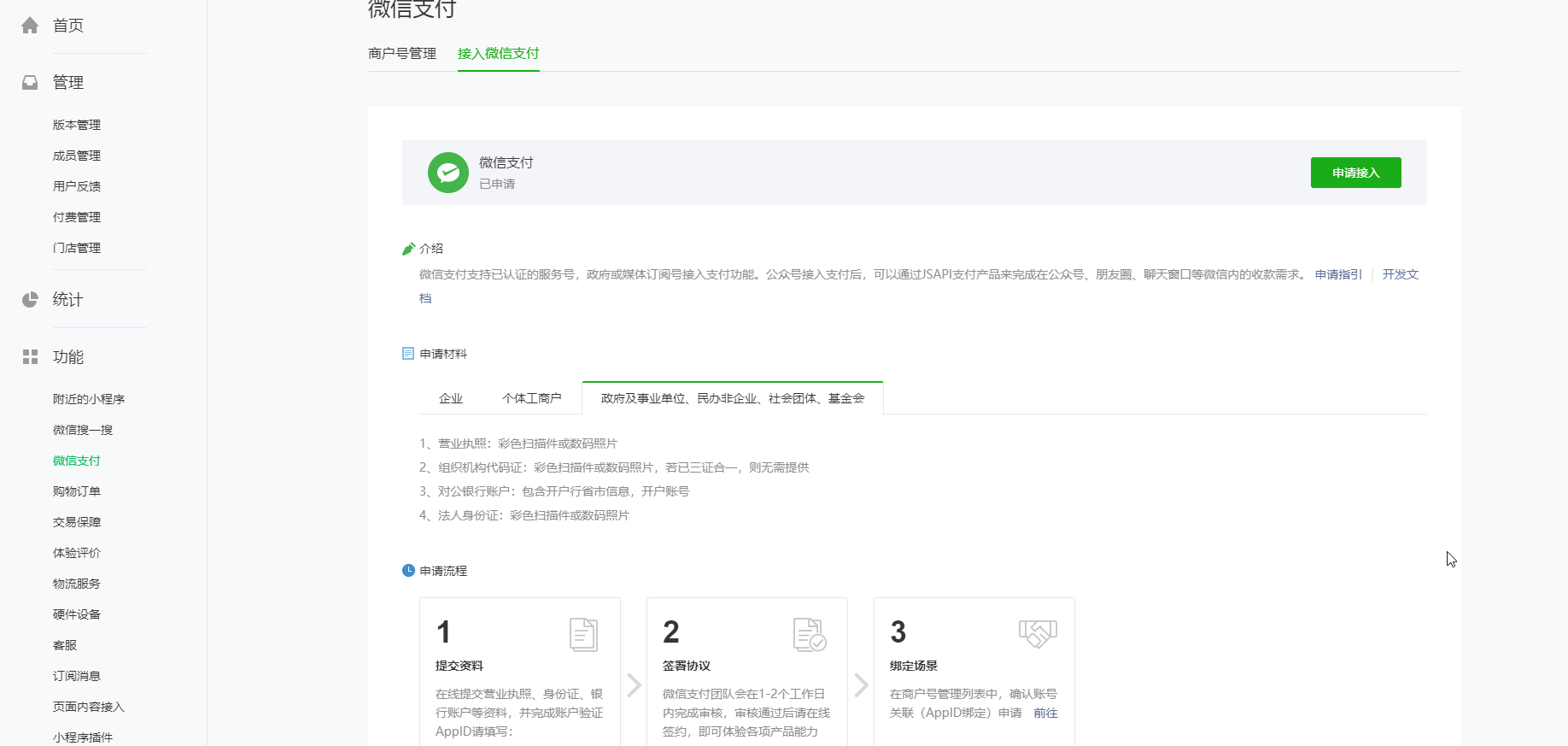
Task: Select the 政府及事业单位 materials tab
Action: (733, 398)
